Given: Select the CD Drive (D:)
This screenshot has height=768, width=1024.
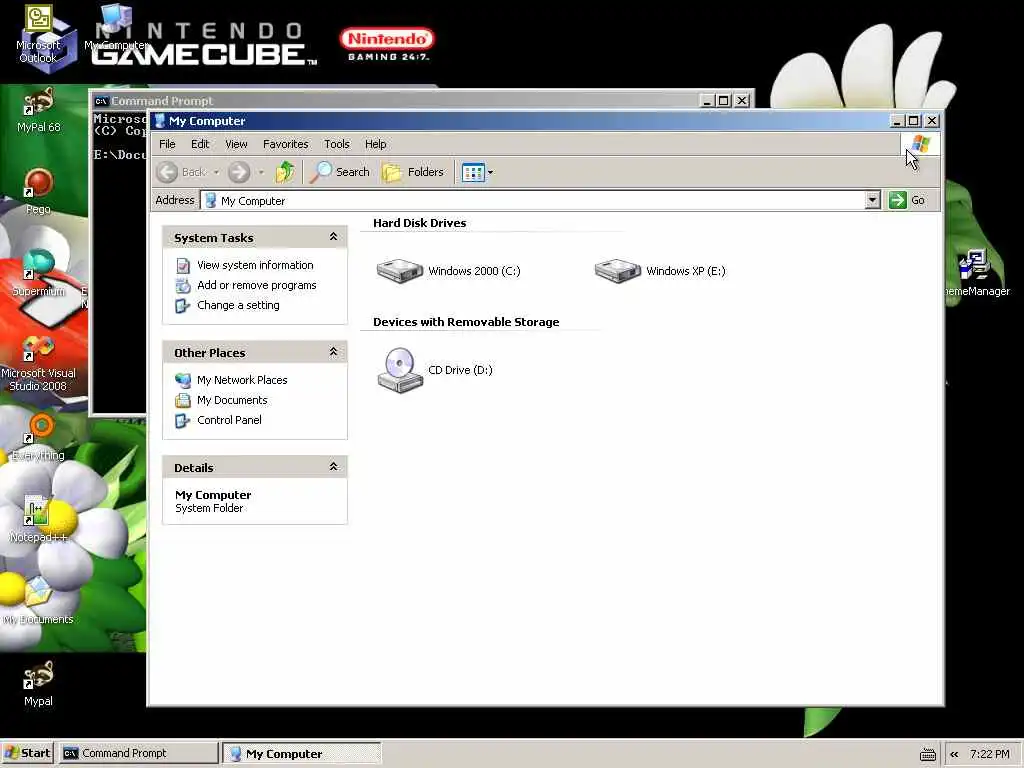Looking at the screenshot, I should 435,370.
